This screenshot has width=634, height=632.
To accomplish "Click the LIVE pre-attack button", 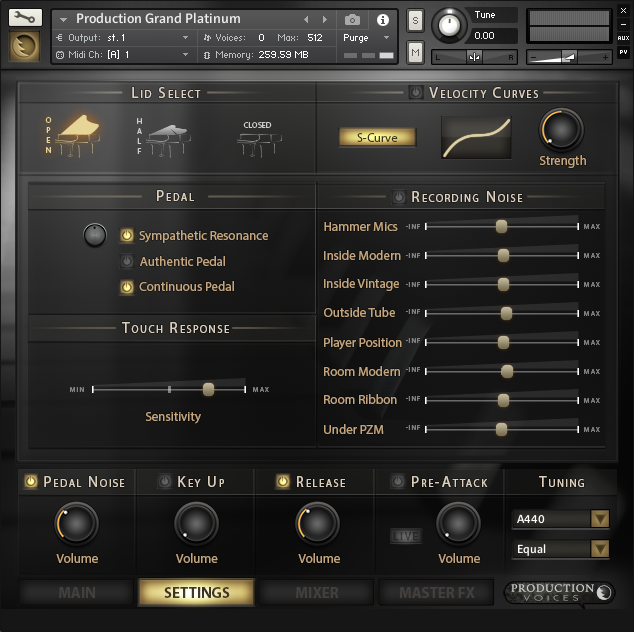I will (406, 536).
